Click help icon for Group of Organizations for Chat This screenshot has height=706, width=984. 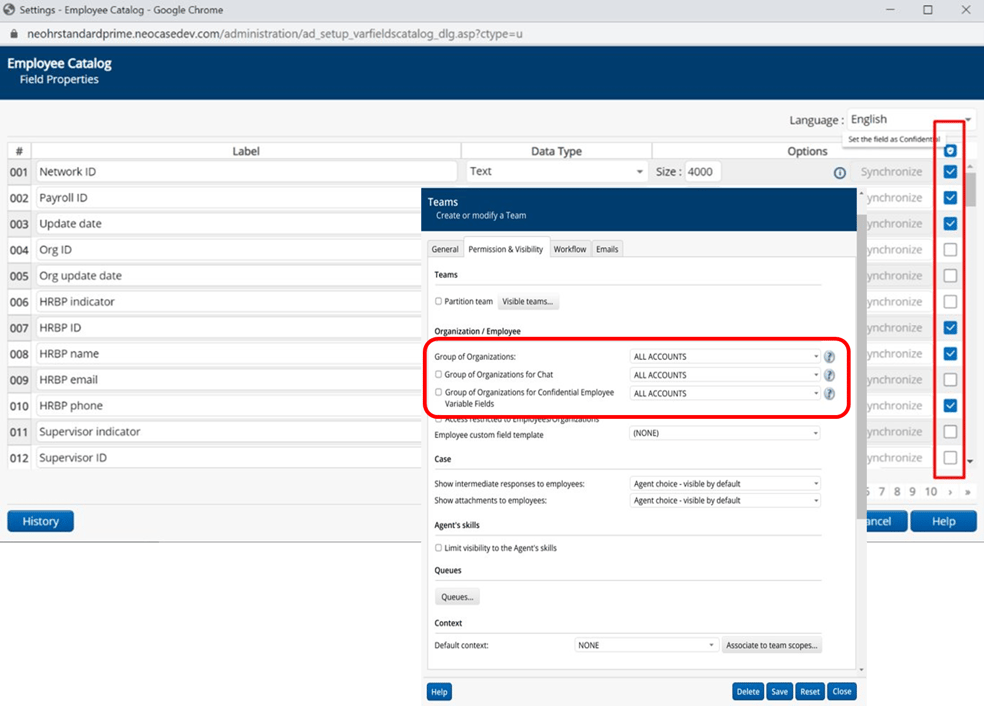829,374
